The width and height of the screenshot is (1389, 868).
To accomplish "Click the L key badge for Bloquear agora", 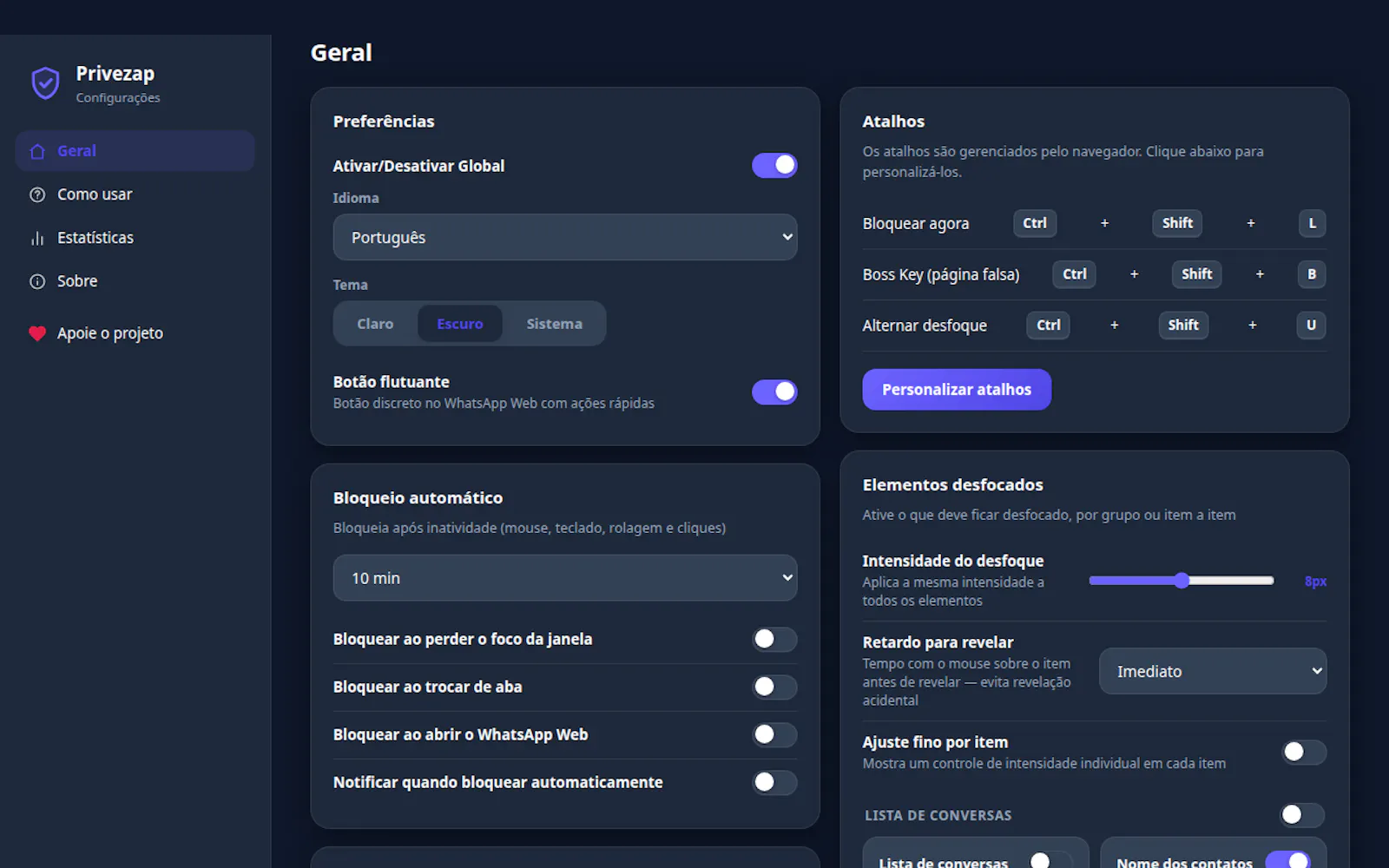I will pos(1312,223).
